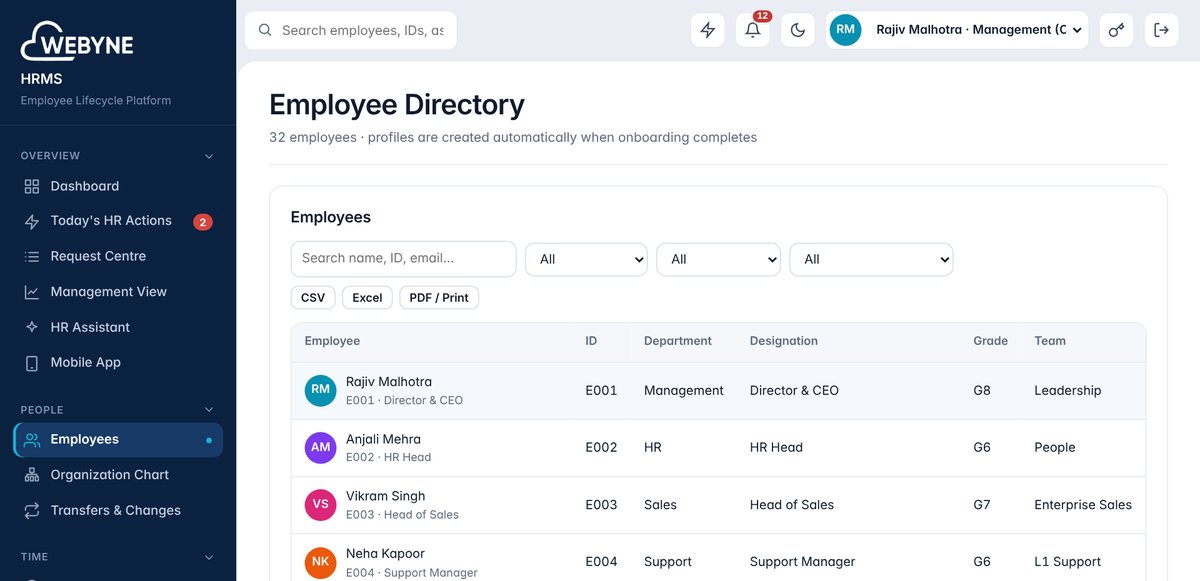Click the Department column header
This screenshot has height=581, width=1200.
(x=678, y=341)
